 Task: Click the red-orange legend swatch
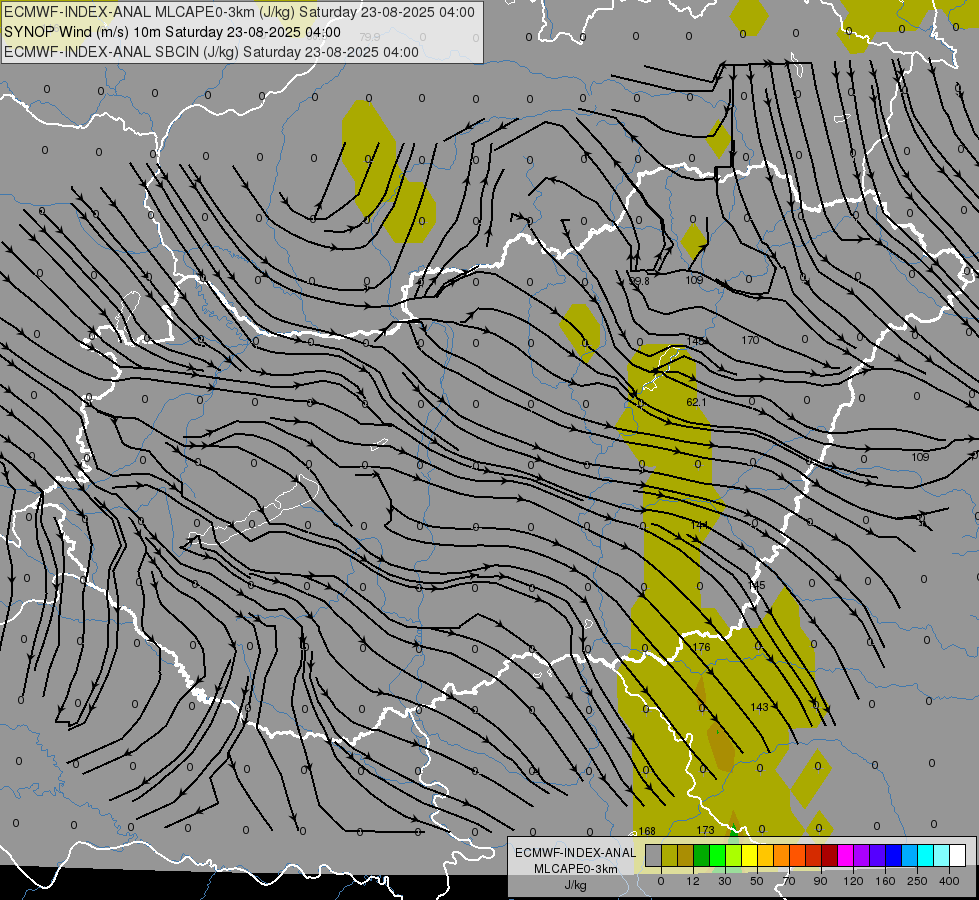pos(797,855)
